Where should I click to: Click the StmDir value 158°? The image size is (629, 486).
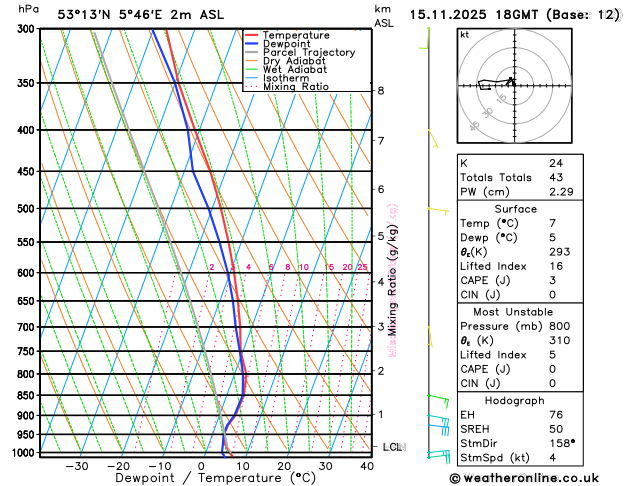[562, 443]
